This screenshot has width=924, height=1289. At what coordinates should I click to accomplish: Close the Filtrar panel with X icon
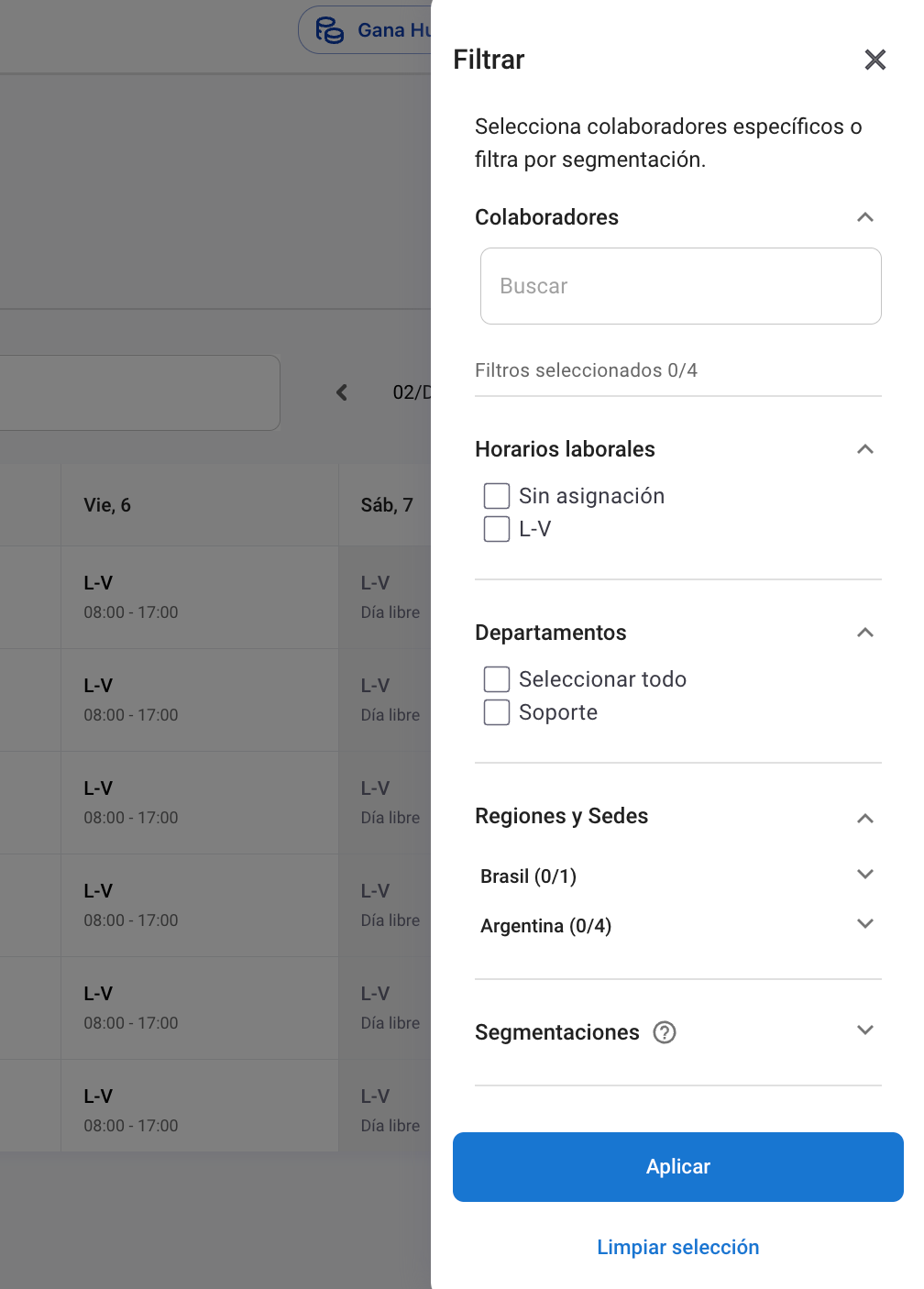pos(875,60)
